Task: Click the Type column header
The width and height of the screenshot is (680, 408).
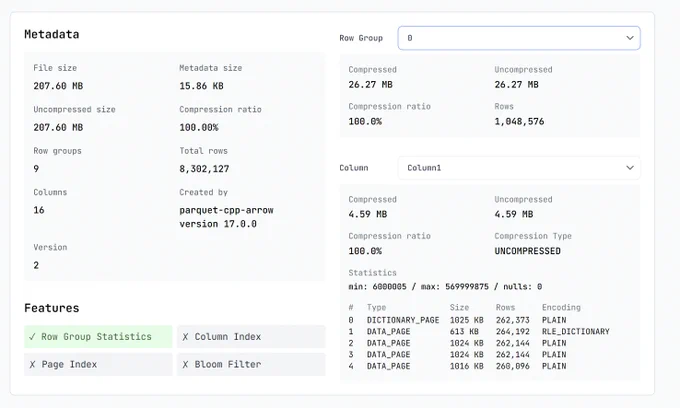Action: pyautogui.click(x=376, y=307)
